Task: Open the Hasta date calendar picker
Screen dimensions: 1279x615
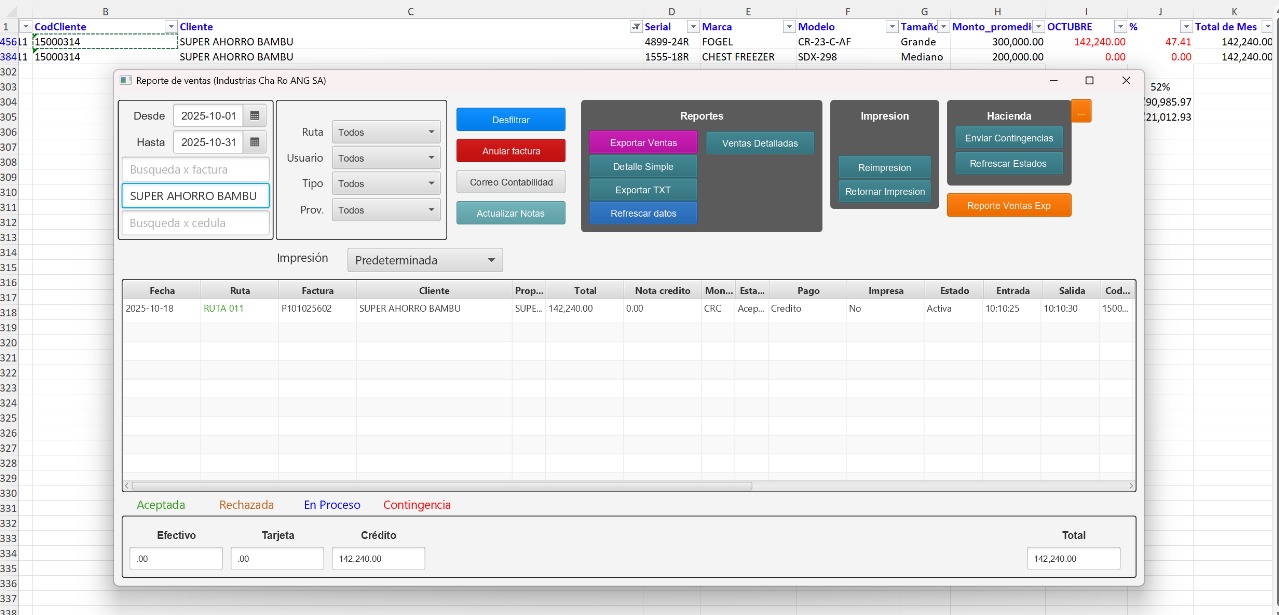Action: [255, 142]
